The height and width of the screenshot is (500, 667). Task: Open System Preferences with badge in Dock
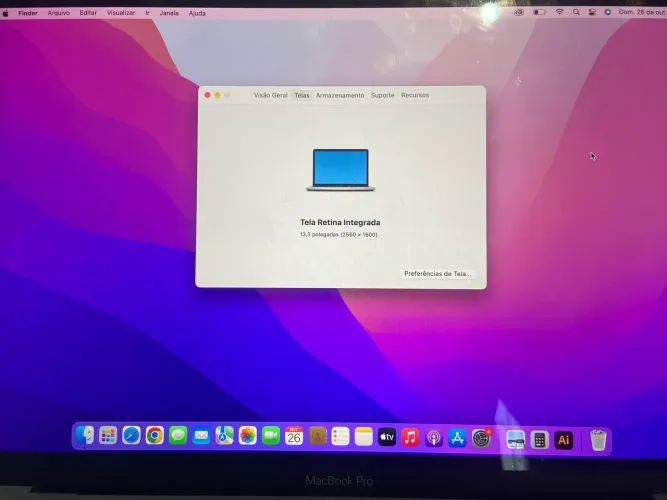coord(481,439)
